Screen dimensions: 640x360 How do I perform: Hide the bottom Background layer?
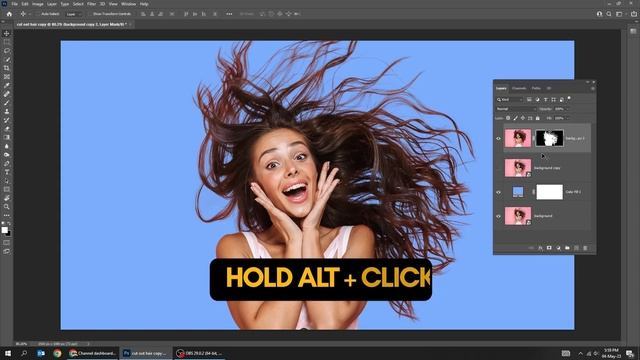[x=498, y=216]
